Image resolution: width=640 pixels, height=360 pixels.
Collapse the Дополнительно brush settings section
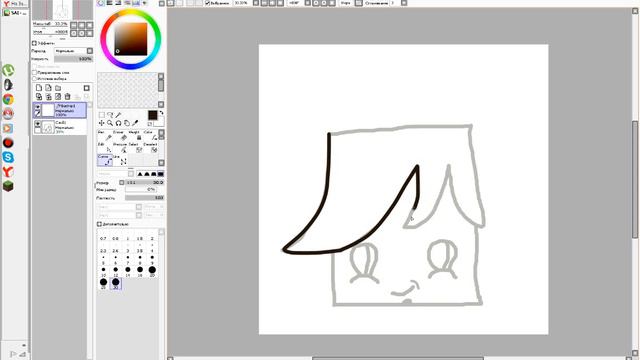click(x=99, y=224)
